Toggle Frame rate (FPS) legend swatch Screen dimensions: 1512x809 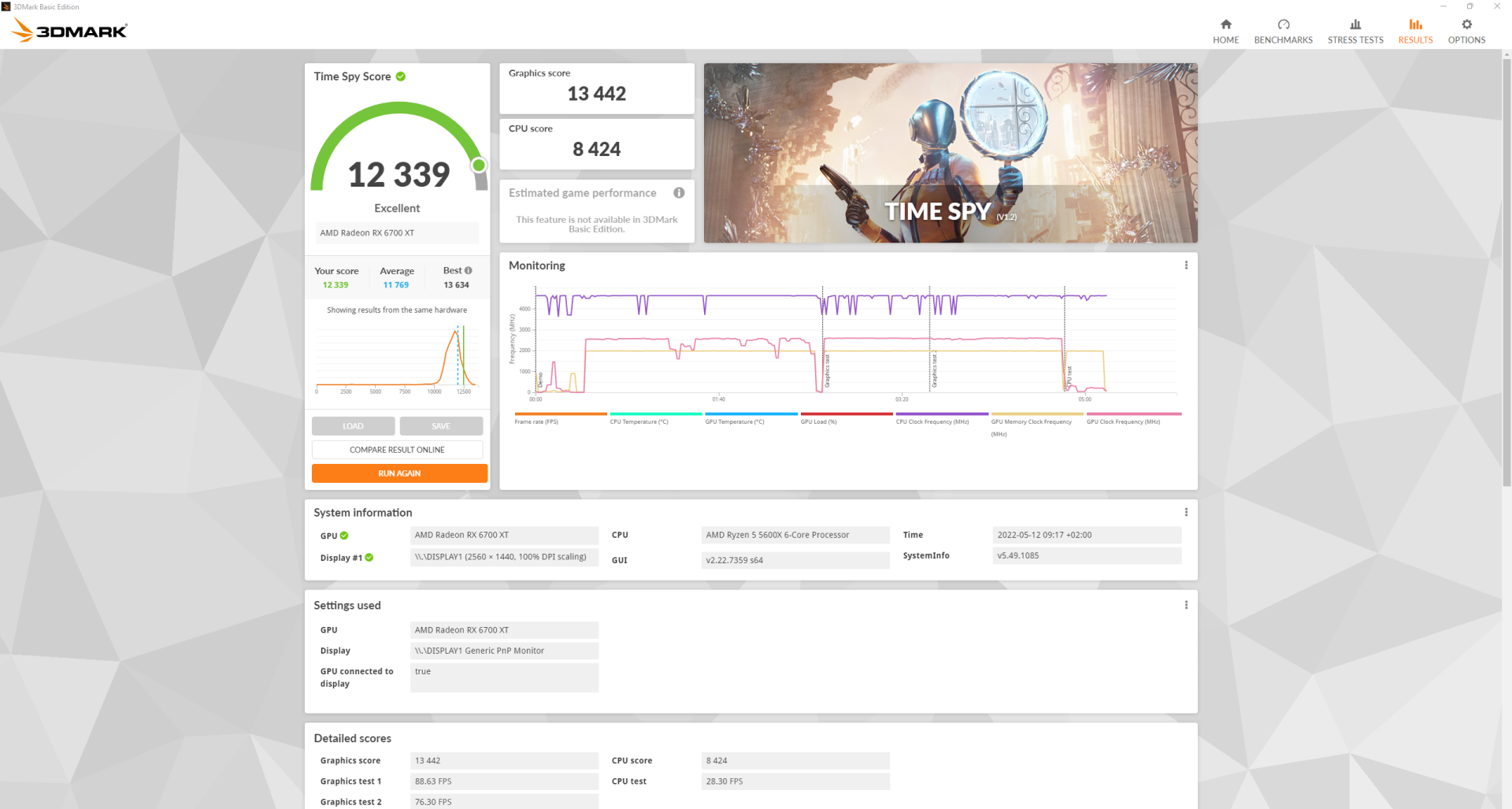click(561, 414)
